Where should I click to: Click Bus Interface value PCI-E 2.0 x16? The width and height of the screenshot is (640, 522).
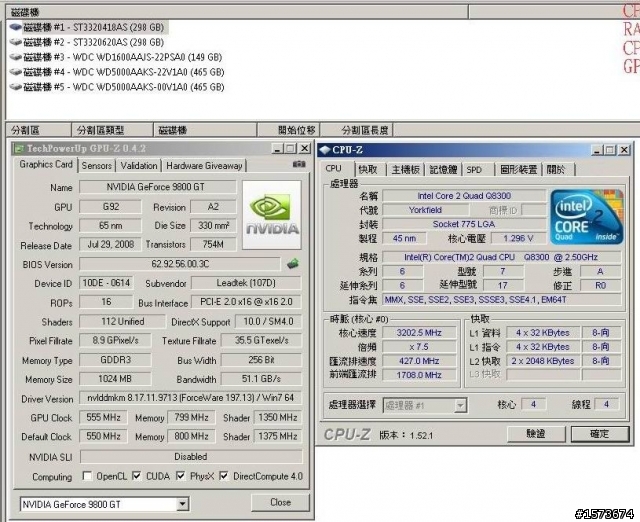tap(246, 302)
